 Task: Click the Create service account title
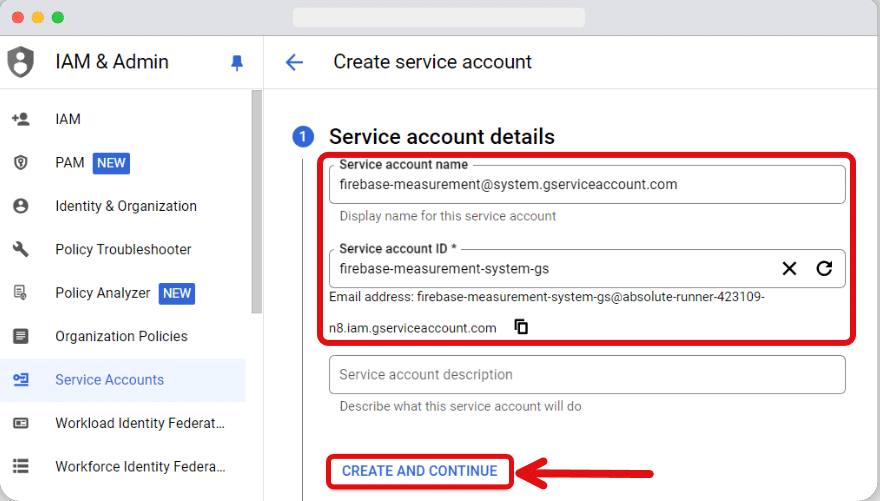432,62
